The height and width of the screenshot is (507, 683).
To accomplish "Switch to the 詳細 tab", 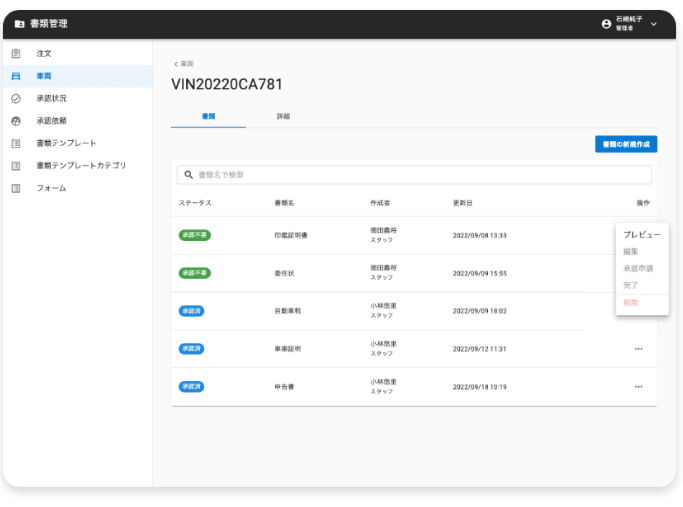I will click(x=283, y=117).
